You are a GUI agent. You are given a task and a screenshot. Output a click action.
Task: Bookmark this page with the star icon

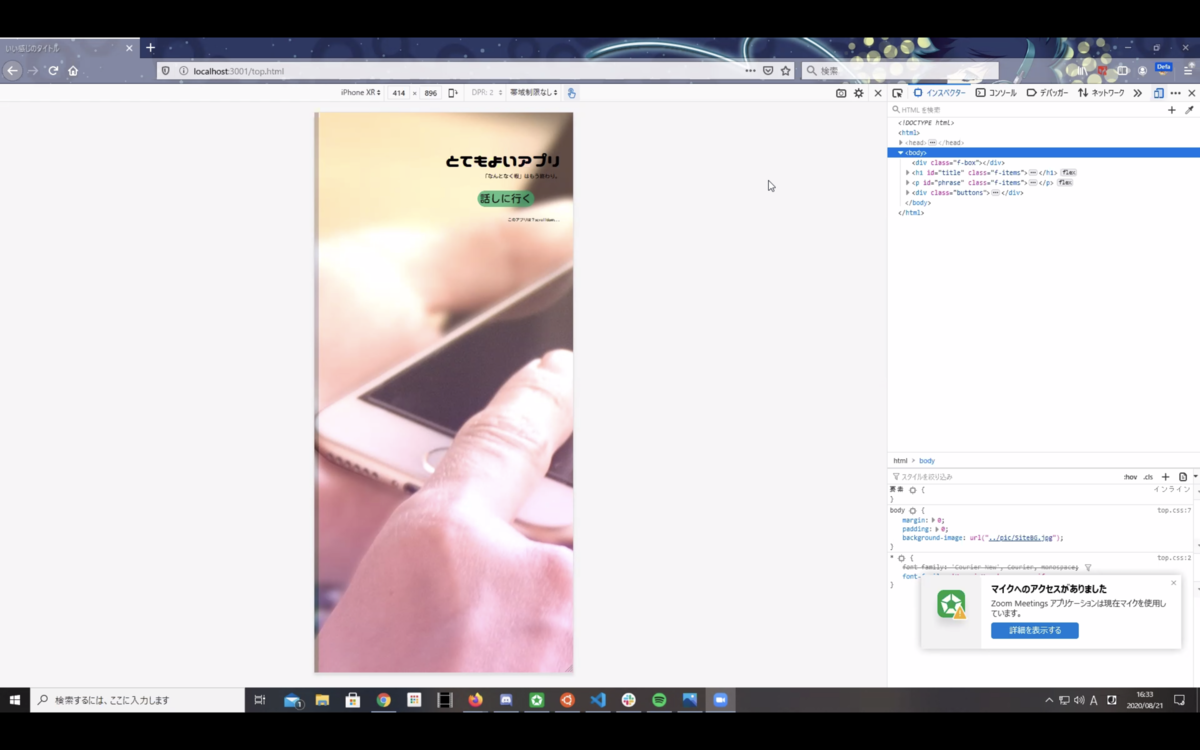(786, 71)
